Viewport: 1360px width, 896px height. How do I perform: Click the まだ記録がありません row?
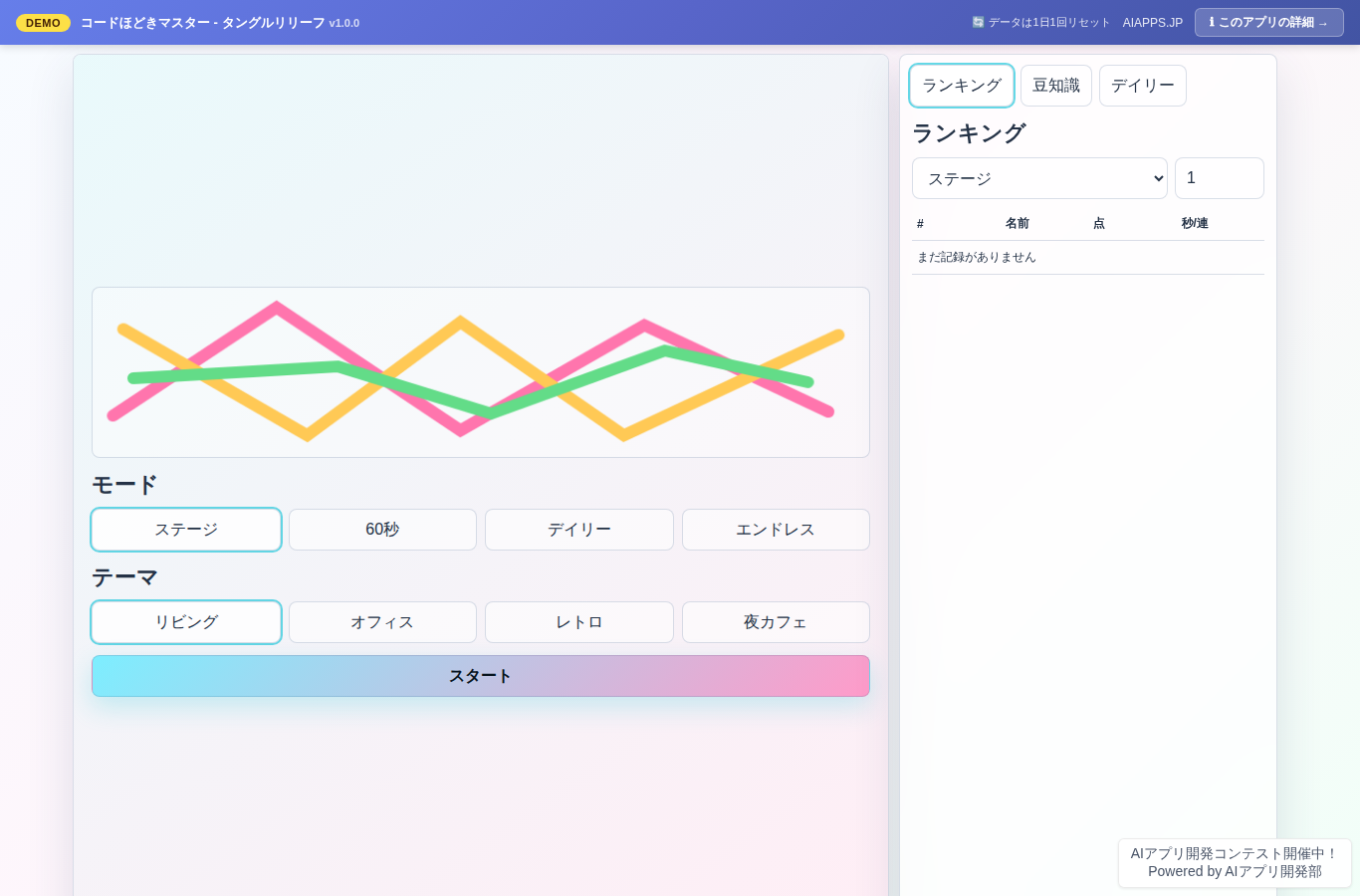tap(1088, 257)
